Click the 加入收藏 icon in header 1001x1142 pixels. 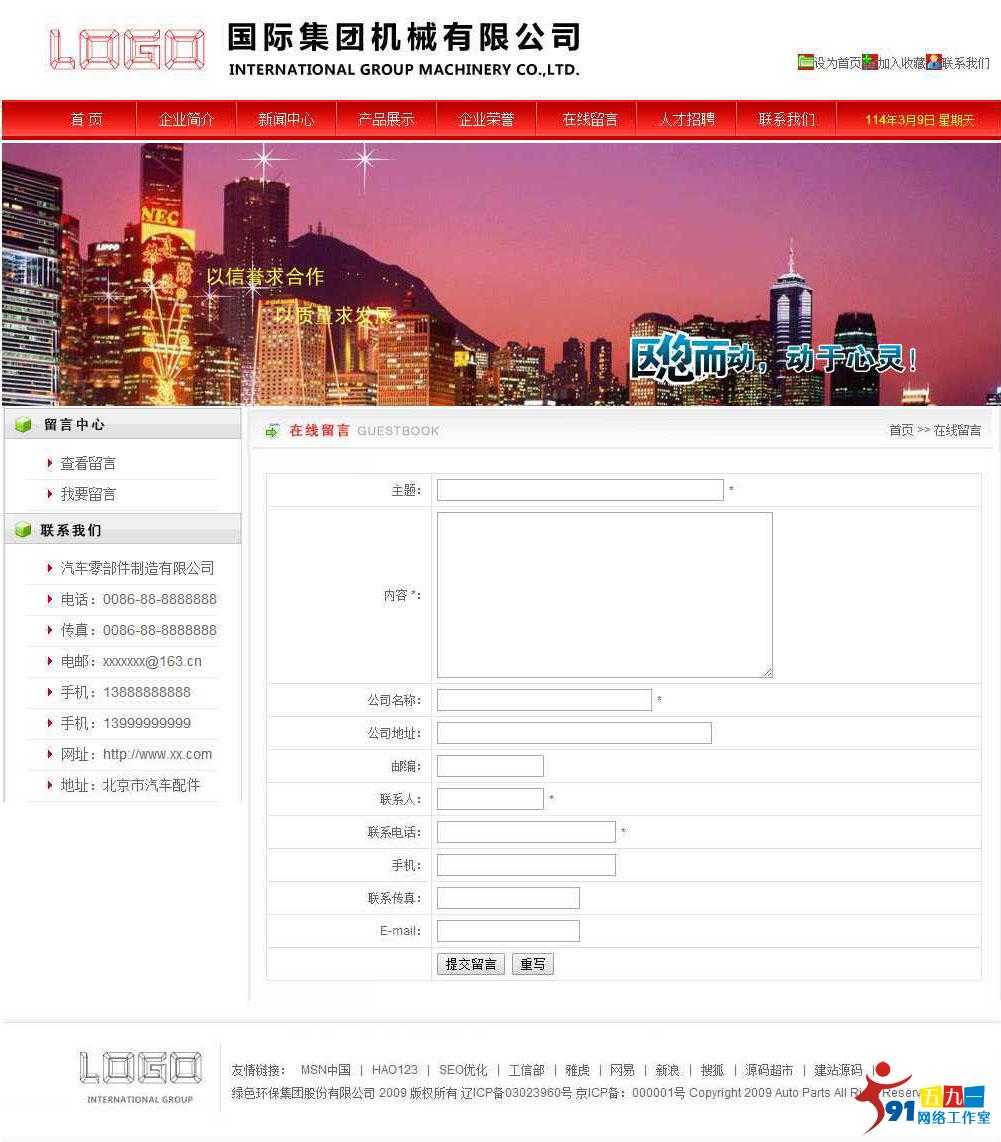point(872,62)
